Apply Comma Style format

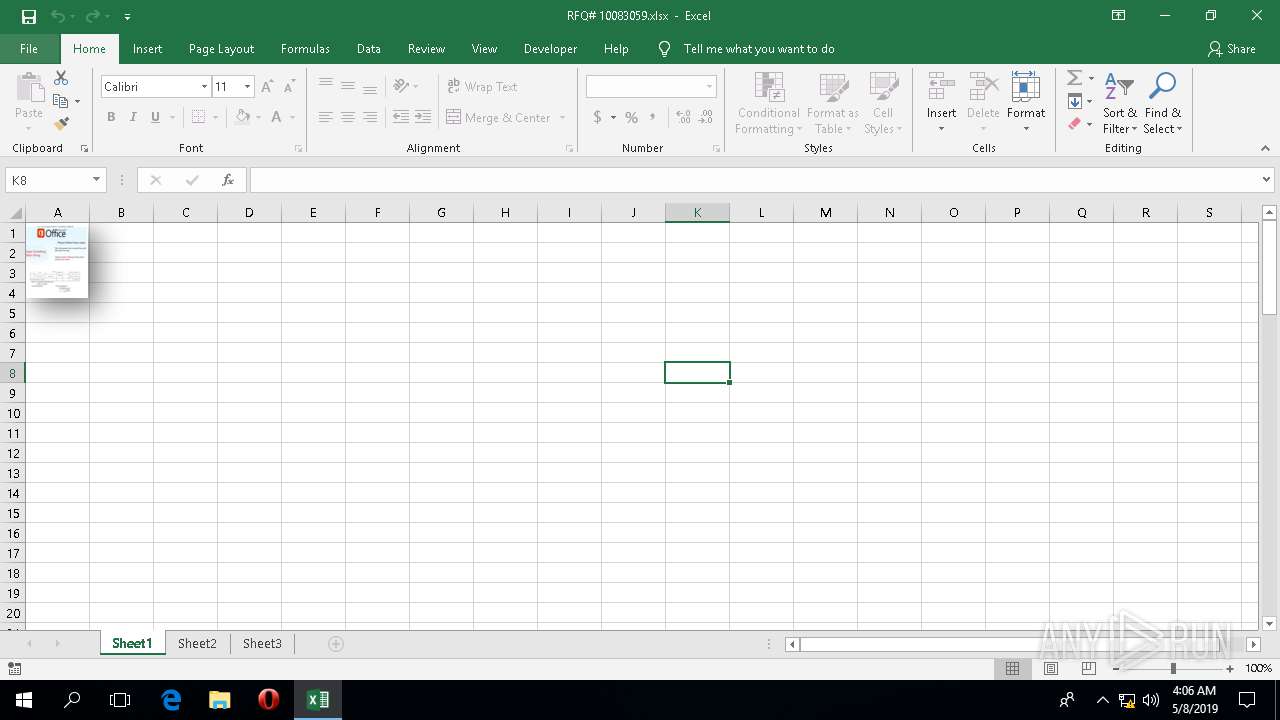coord(653,117)
